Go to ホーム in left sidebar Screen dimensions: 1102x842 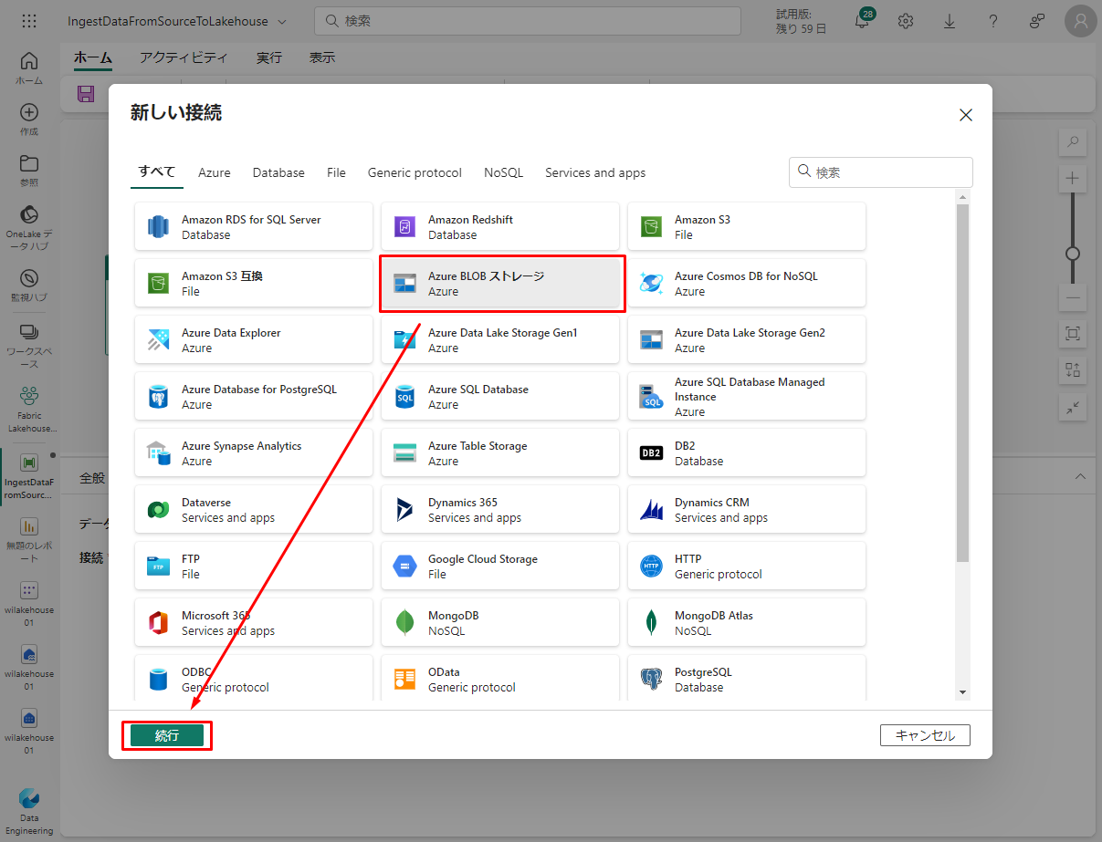pyautogui.click(x=29, y=68)
